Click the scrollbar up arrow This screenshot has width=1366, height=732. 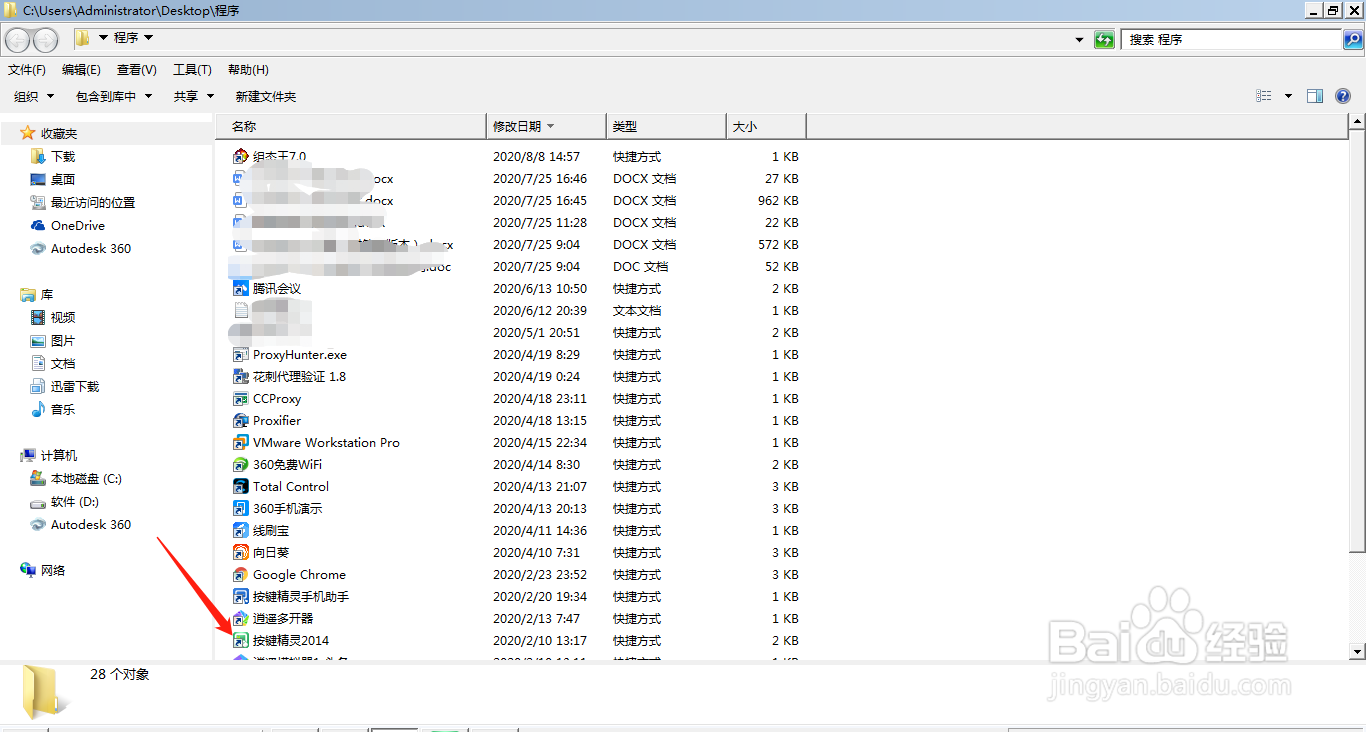click(1357, 122)
